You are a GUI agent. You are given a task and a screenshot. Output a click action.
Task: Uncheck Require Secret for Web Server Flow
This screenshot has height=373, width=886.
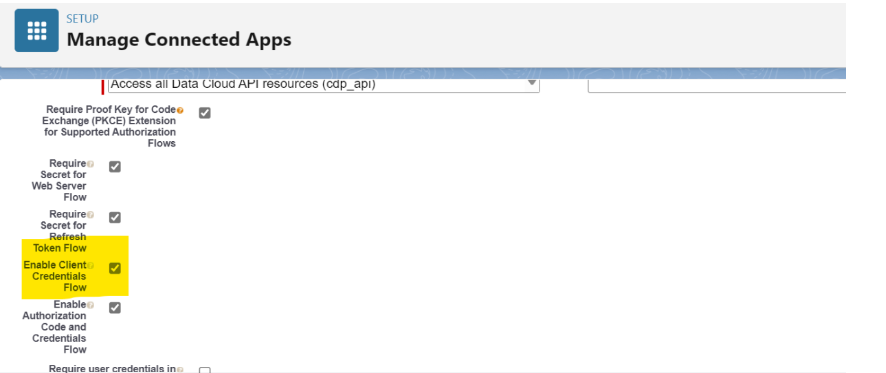115,167
